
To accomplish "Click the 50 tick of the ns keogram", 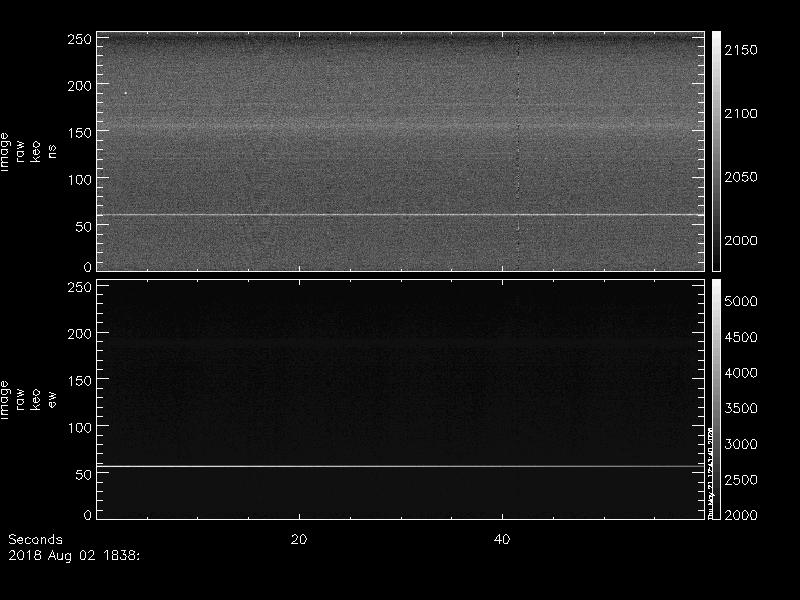I will pyautogui.click(x=83, y=227).
